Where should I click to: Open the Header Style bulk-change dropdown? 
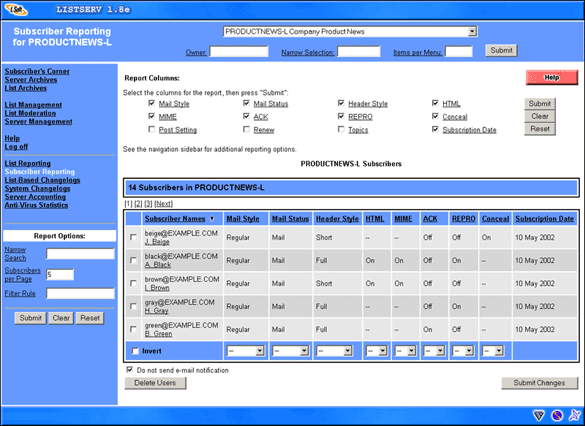(334, 351)
